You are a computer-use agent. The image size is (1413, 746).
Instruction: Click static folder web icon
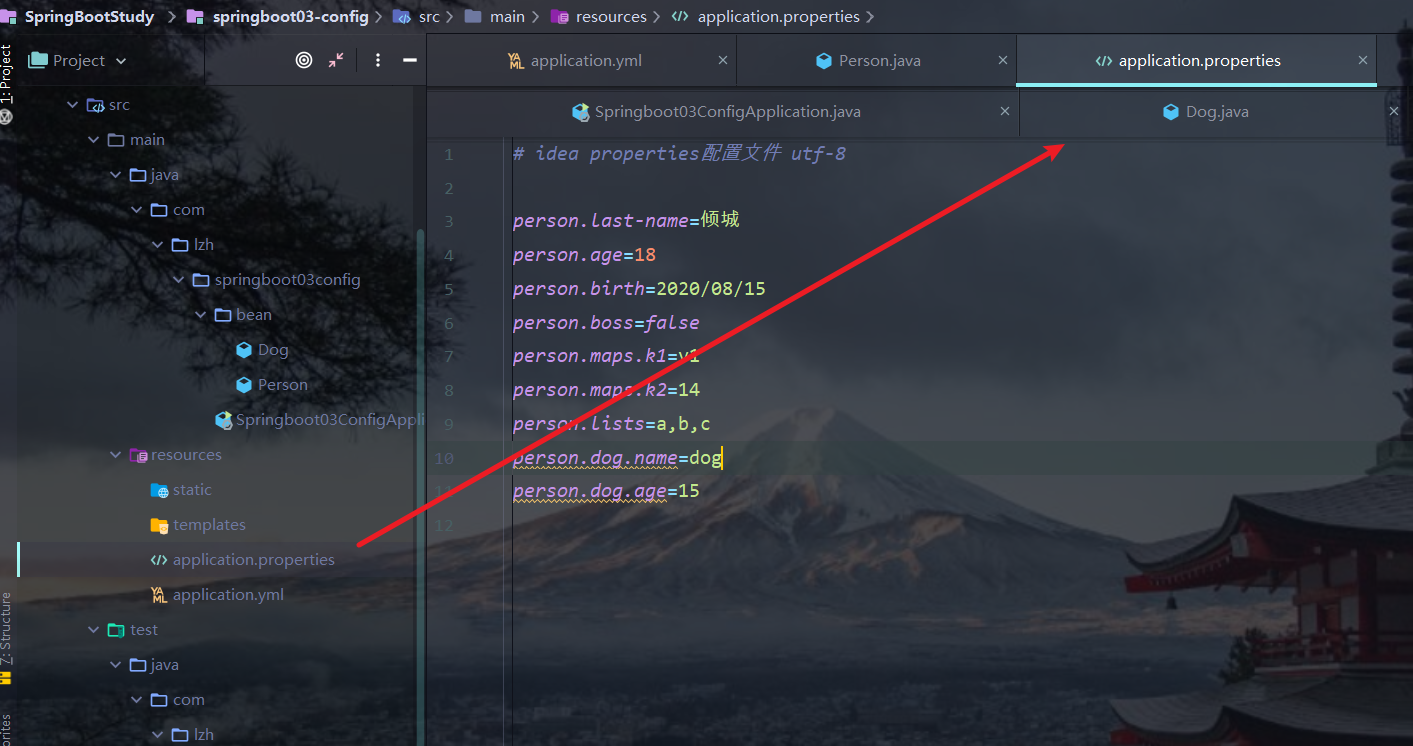click(x=159, y=490)
